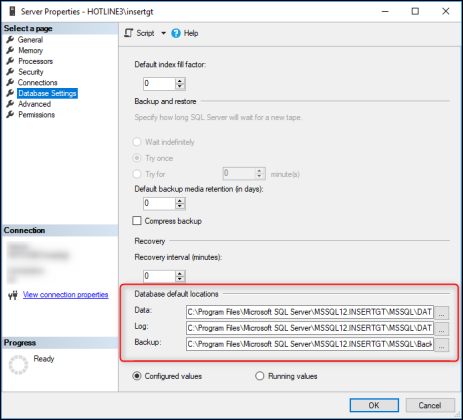
Task: Increase the Recovery interval minutes
Action: [180, 273]
